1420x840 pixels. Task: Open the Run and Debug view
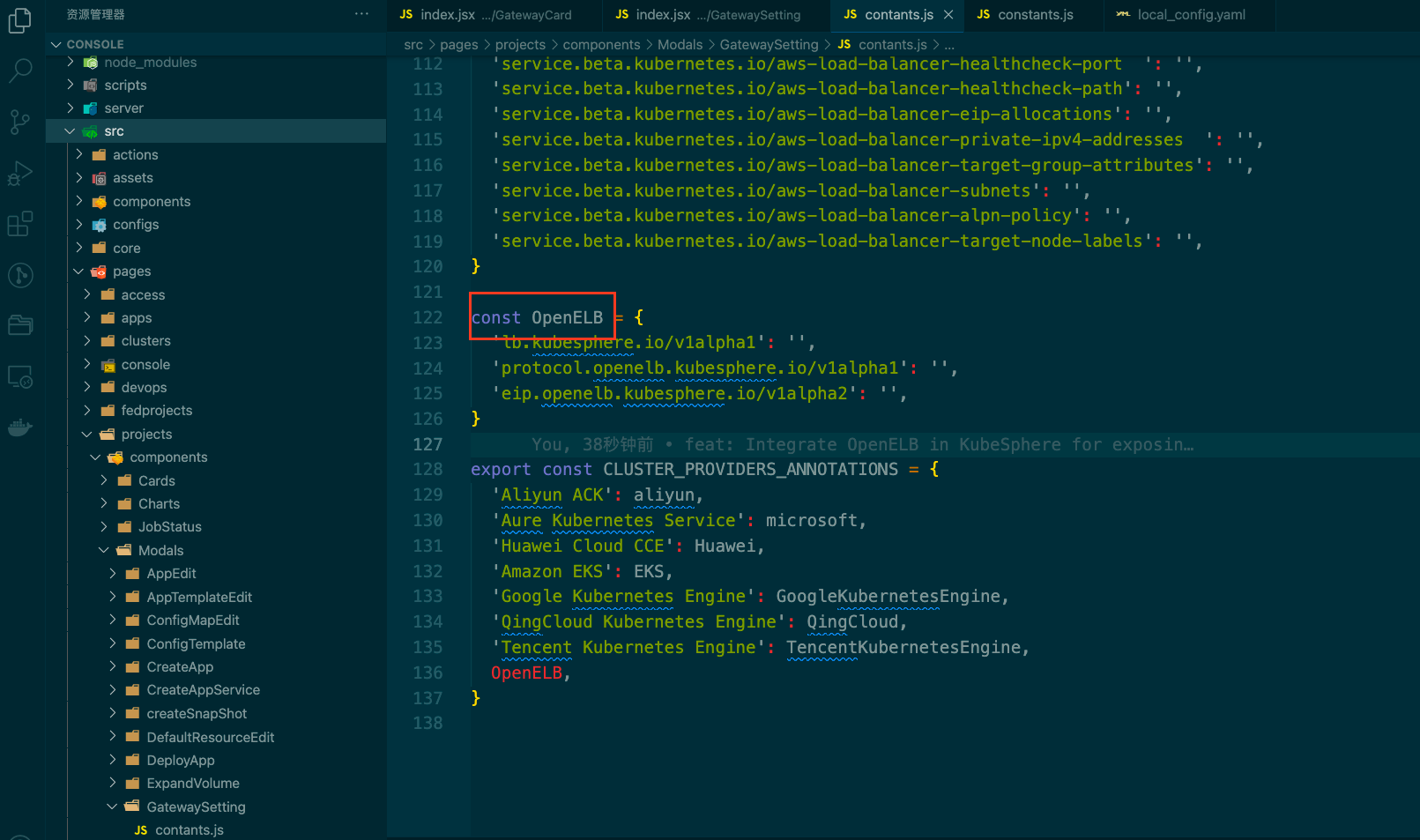[19, 174]
